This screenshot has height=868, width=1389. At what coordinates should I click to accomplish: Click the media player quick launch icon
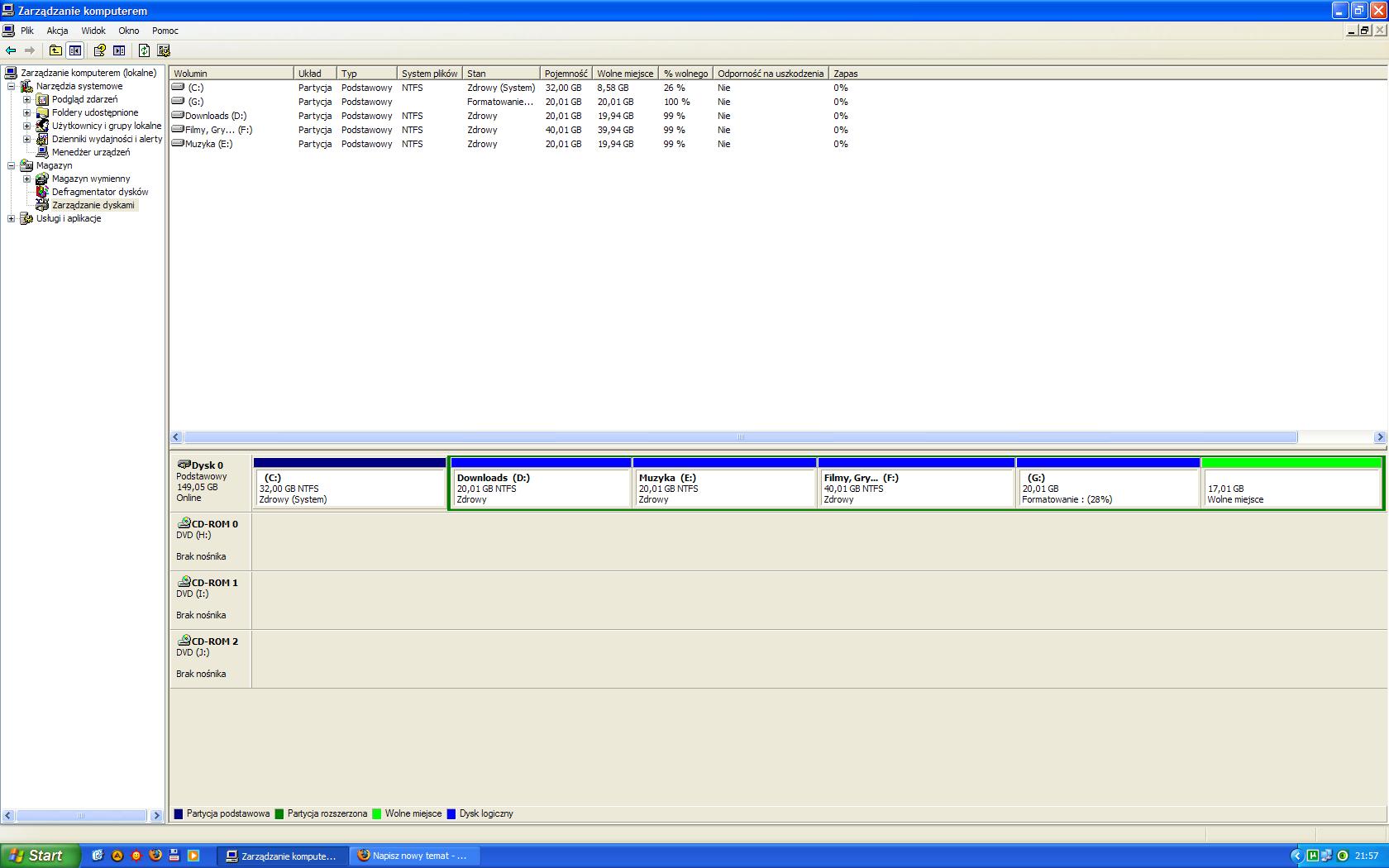pyautogui.click(x=193, y=856)
